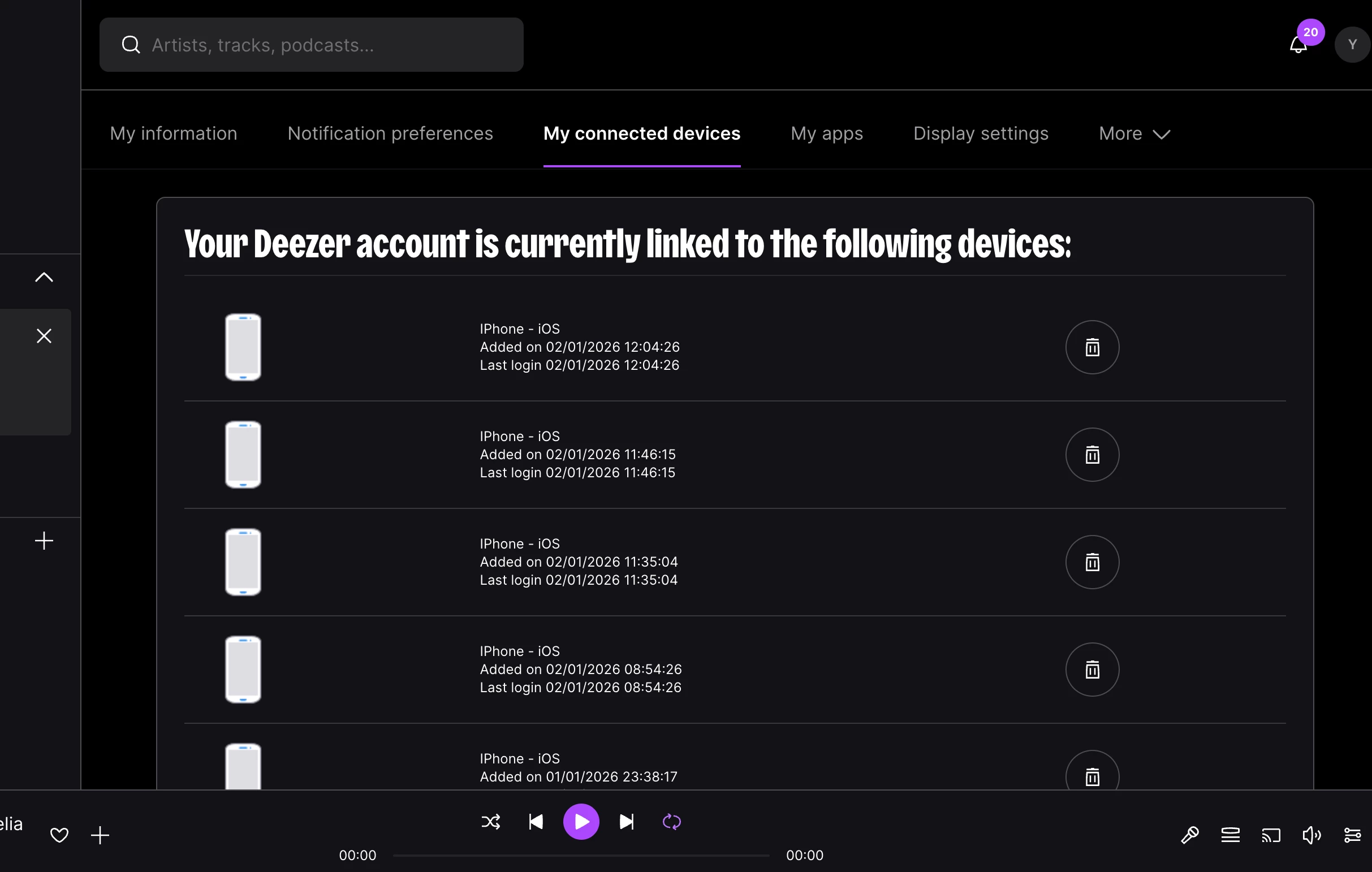Open the Display settings tab
The image size is (1372, 872).
(x=980, y=134)
